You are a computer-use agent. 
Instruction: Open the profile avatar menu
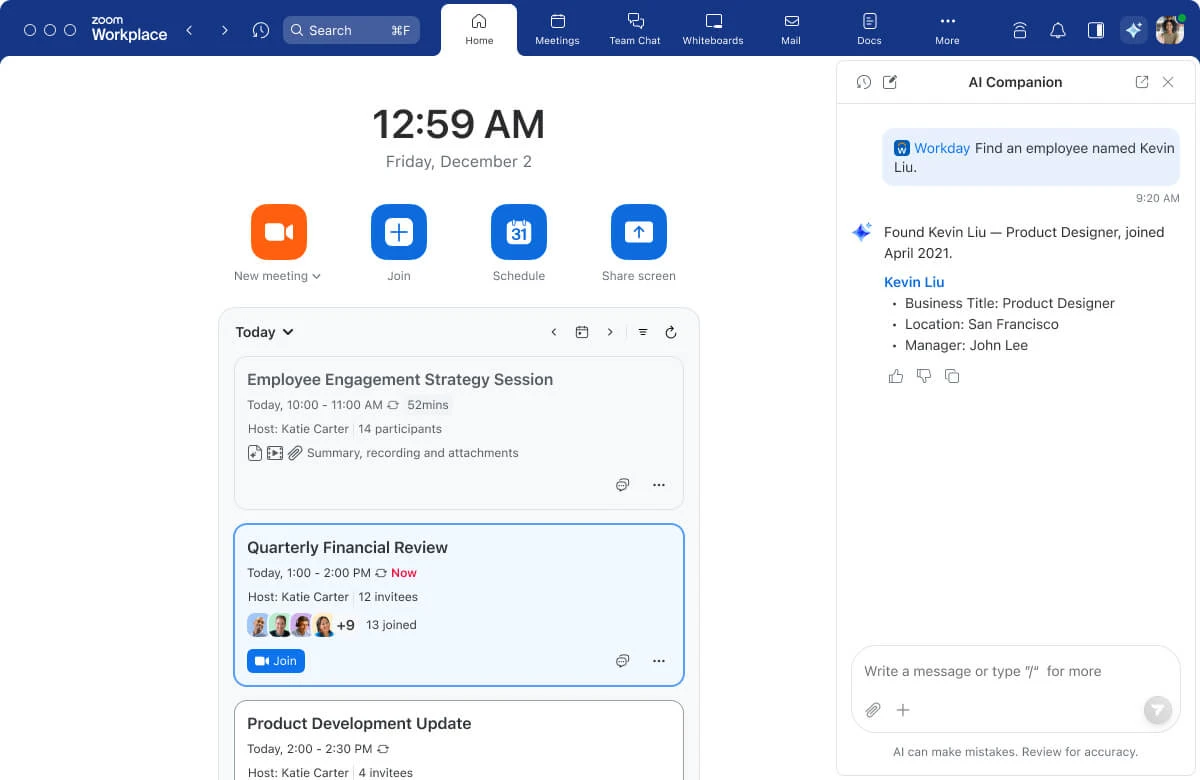pos(1169,30)
